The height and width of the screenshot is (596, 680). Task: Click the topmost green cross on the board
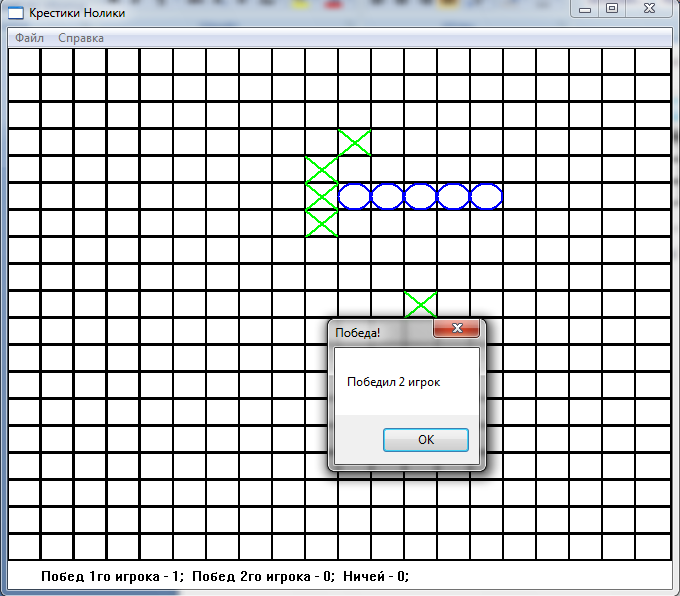pyautogui.click(x=355, y=142)
